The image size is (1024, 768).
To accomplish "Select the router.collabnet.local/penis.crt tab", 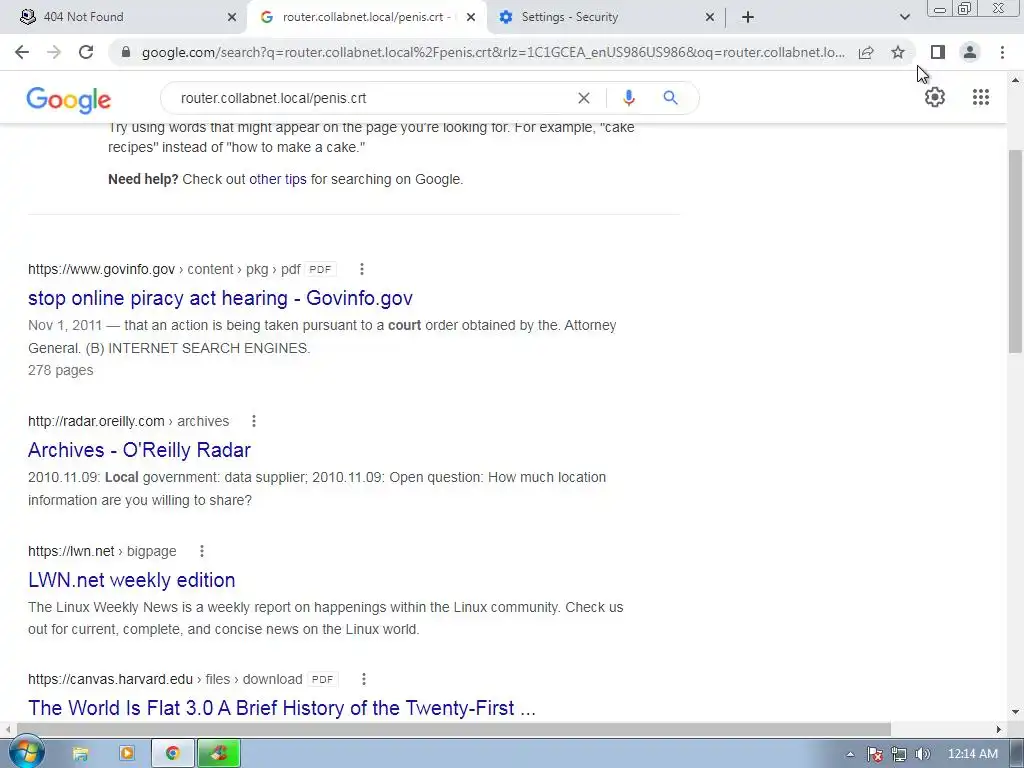I will pos(366,17).
